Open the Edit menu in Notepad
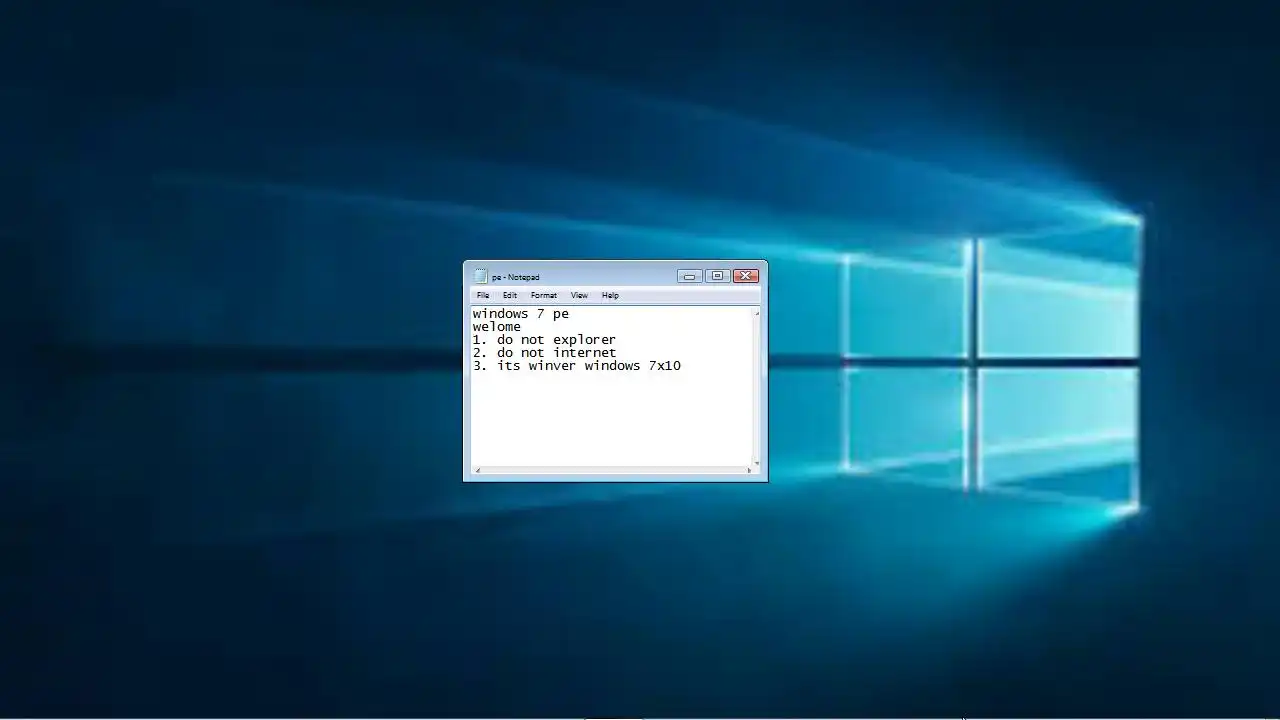The height and width of the screenshot is (720, 1280). (x=510, y=295)
